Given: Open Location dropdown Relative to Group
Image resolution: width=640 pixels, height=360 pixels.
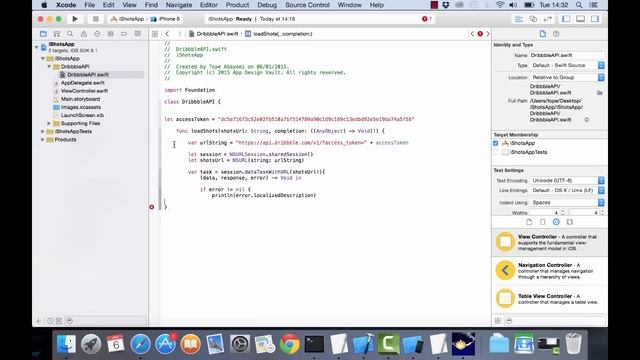Looking at the screenshot, I should [x=567, y=77].
